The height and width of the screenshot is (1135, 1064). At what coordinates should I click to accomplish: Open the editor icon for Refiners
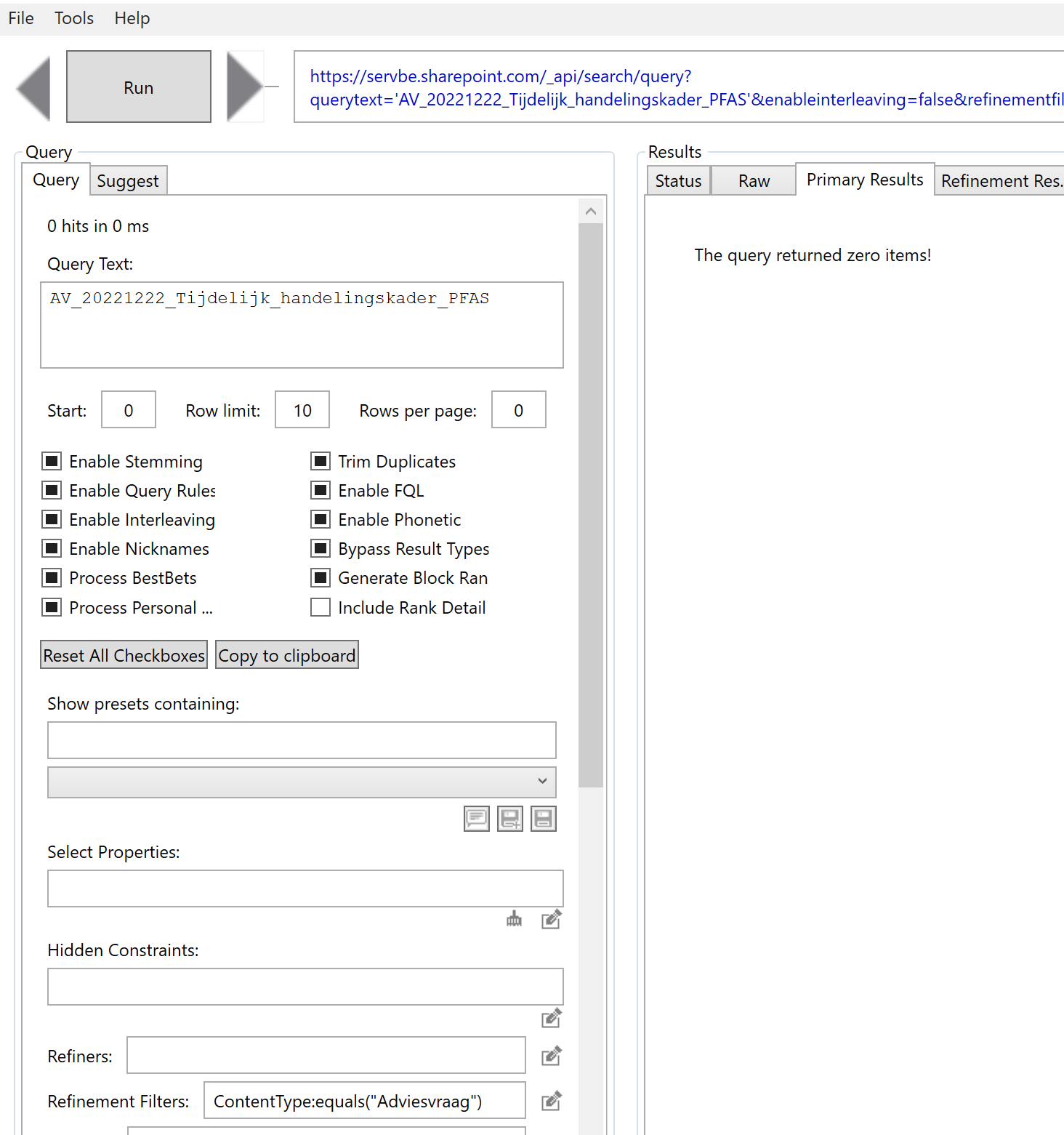(x=552, y=1056)
